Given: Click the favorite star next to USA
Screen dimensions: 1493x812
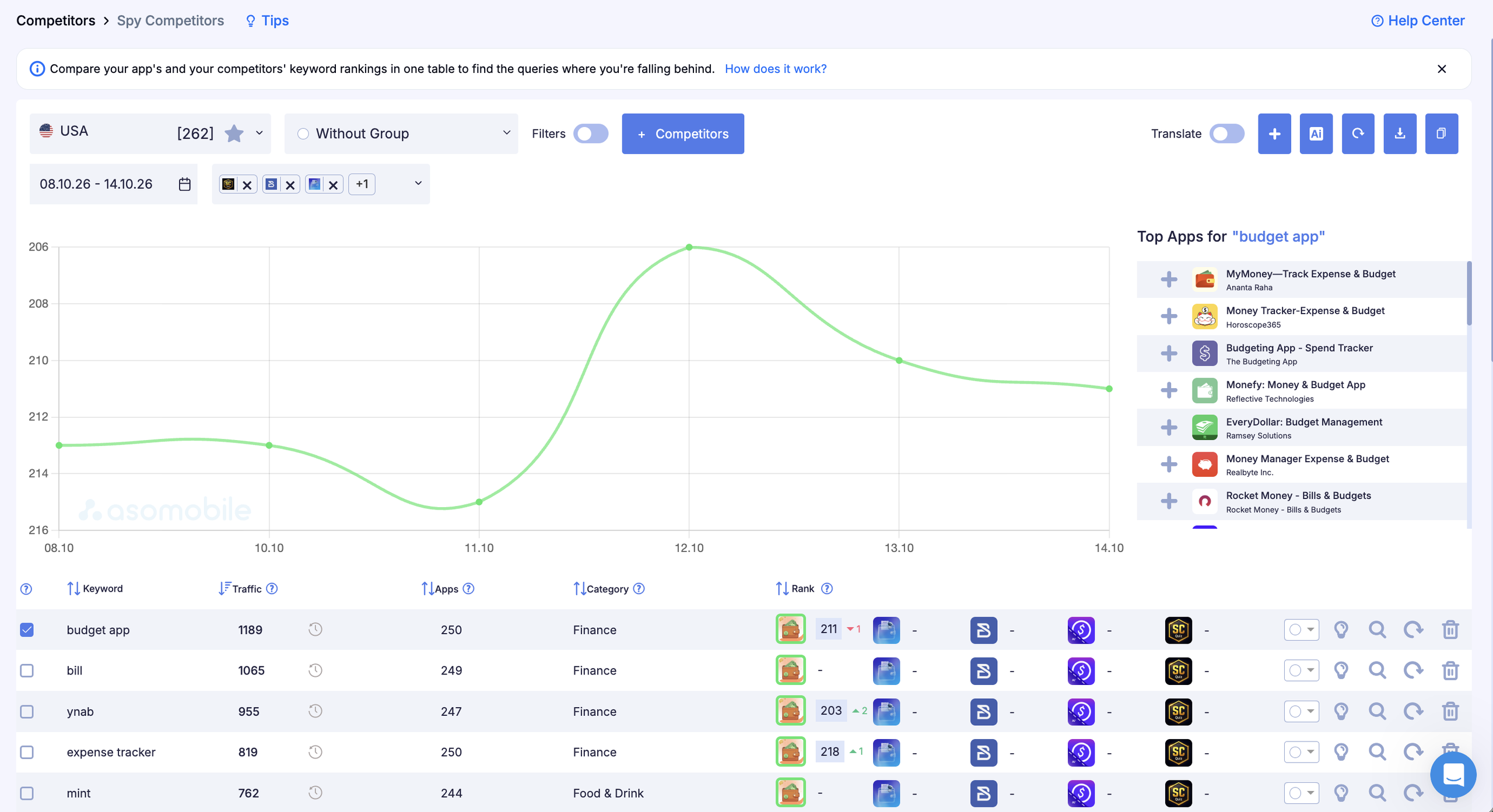Looking at the screenshot, I should click(234, 133).
